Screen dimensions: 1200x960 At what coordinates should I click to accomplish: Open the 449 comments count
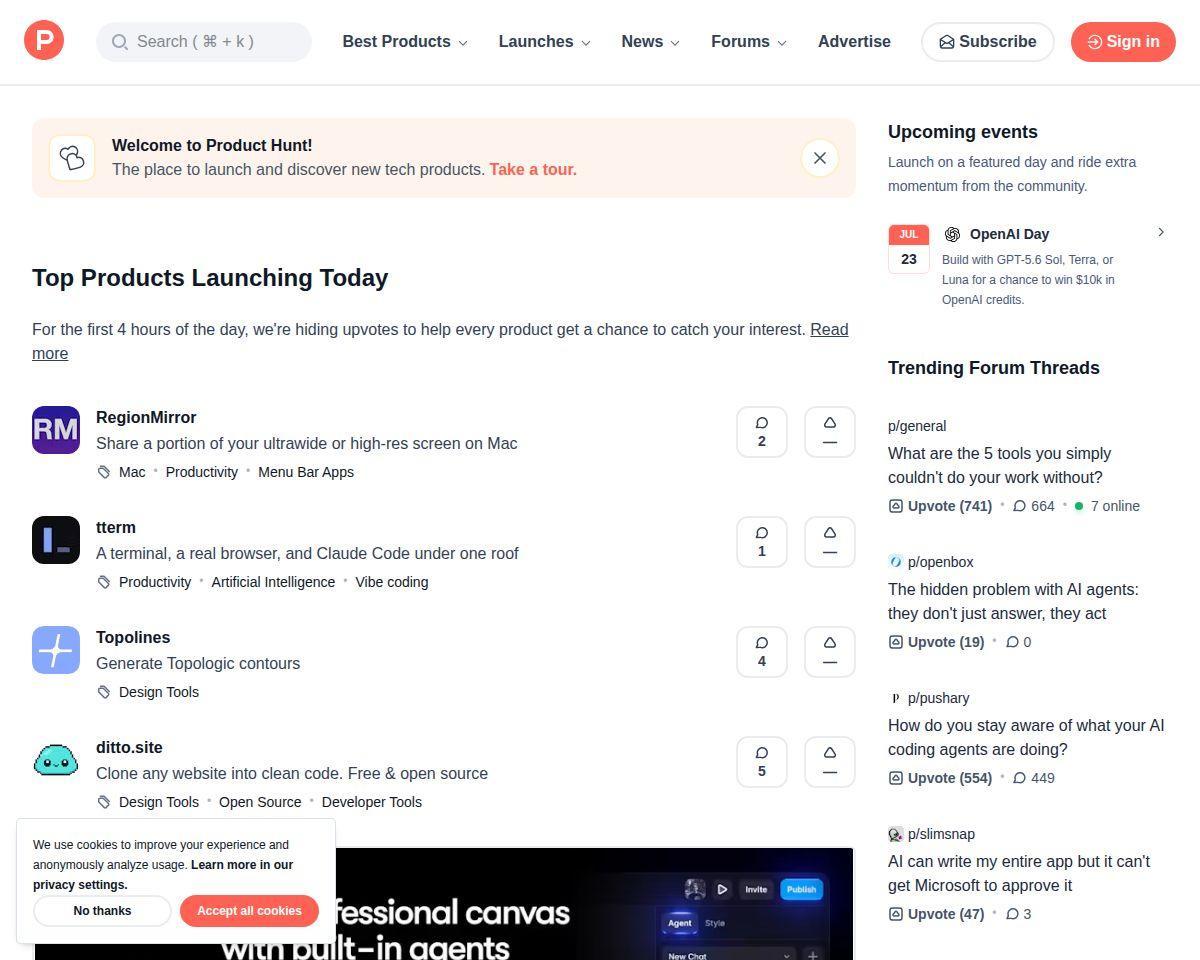coord(1034,778)
